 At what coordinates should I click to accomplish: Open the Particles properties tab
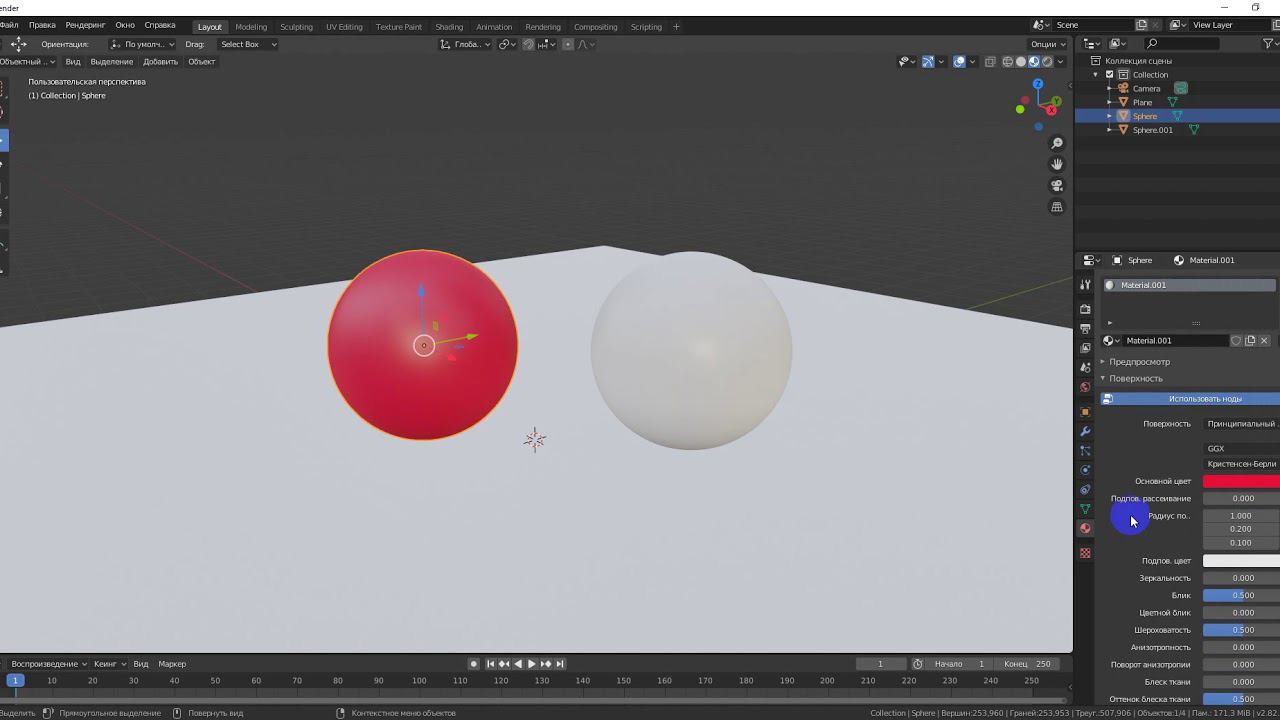point(1085,451)
